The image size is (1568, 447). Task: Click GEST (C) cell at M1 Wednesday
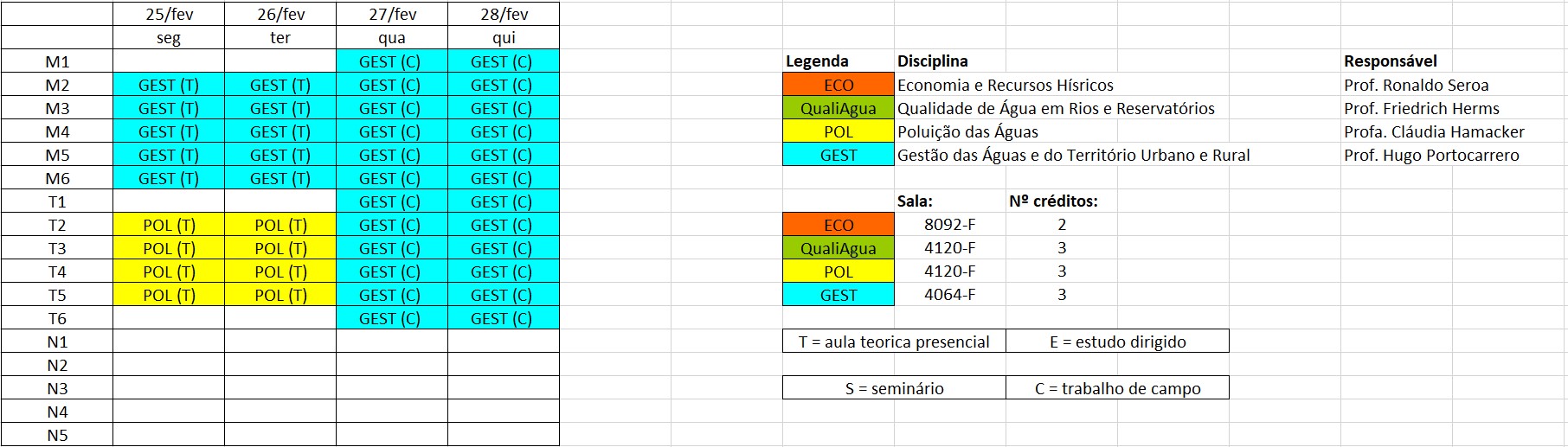coord(392,61)
